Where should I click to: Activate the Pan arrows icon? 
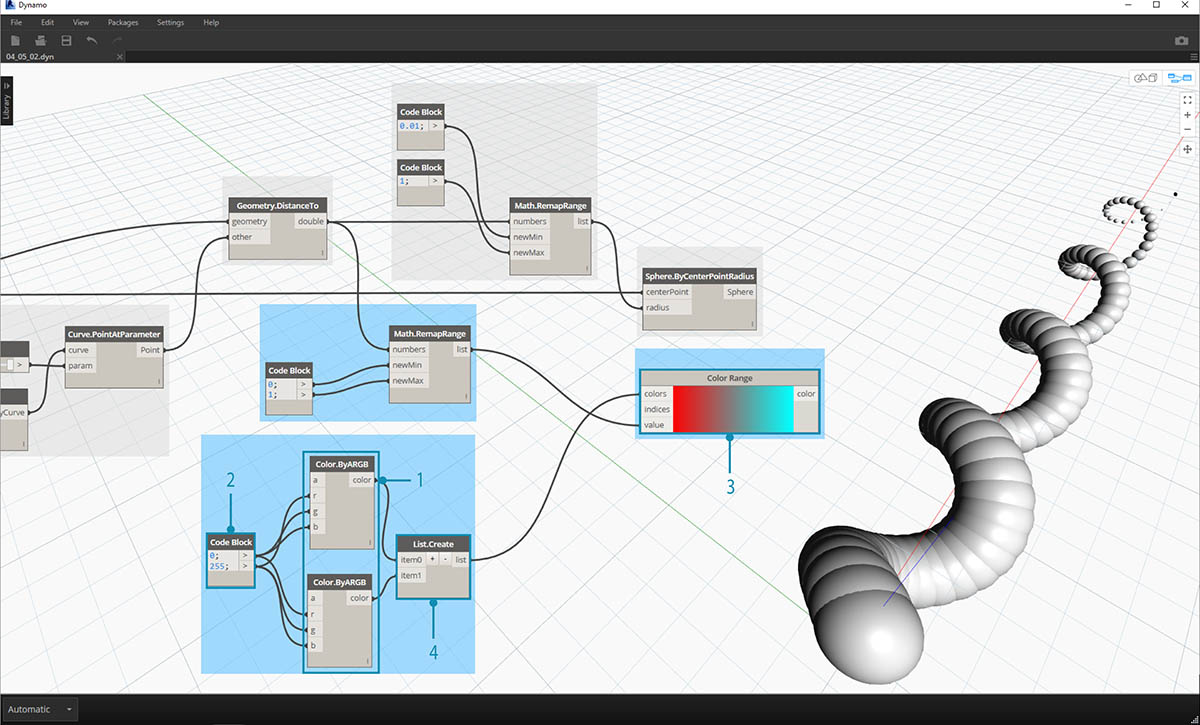[x=1187, y=149]
